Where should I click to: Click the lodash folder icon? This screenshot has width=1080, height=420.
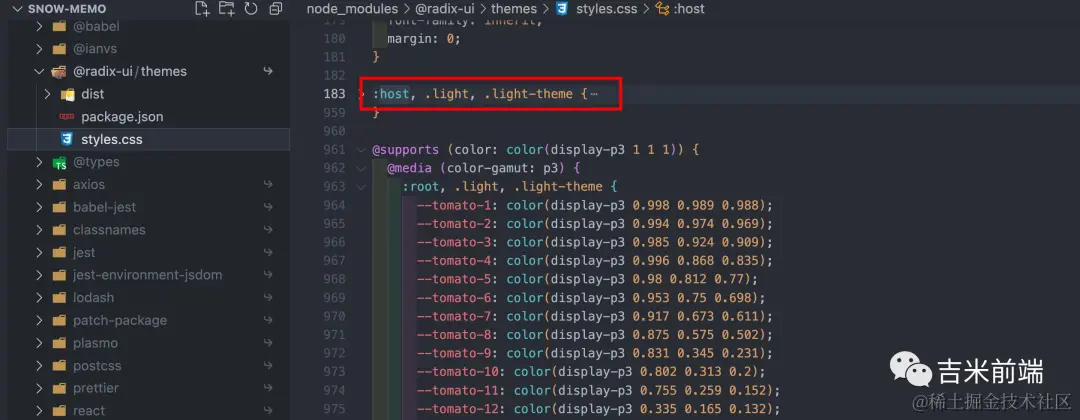point(59,297)
